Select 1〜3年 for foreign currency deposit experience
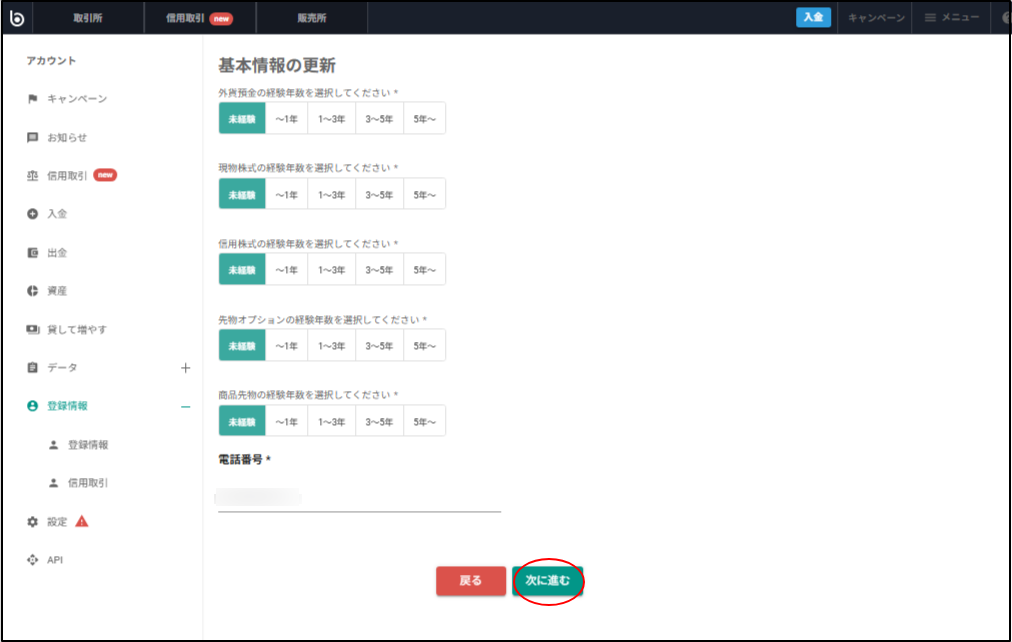This screenshot has width=1012, height=642. coord(332,119)
